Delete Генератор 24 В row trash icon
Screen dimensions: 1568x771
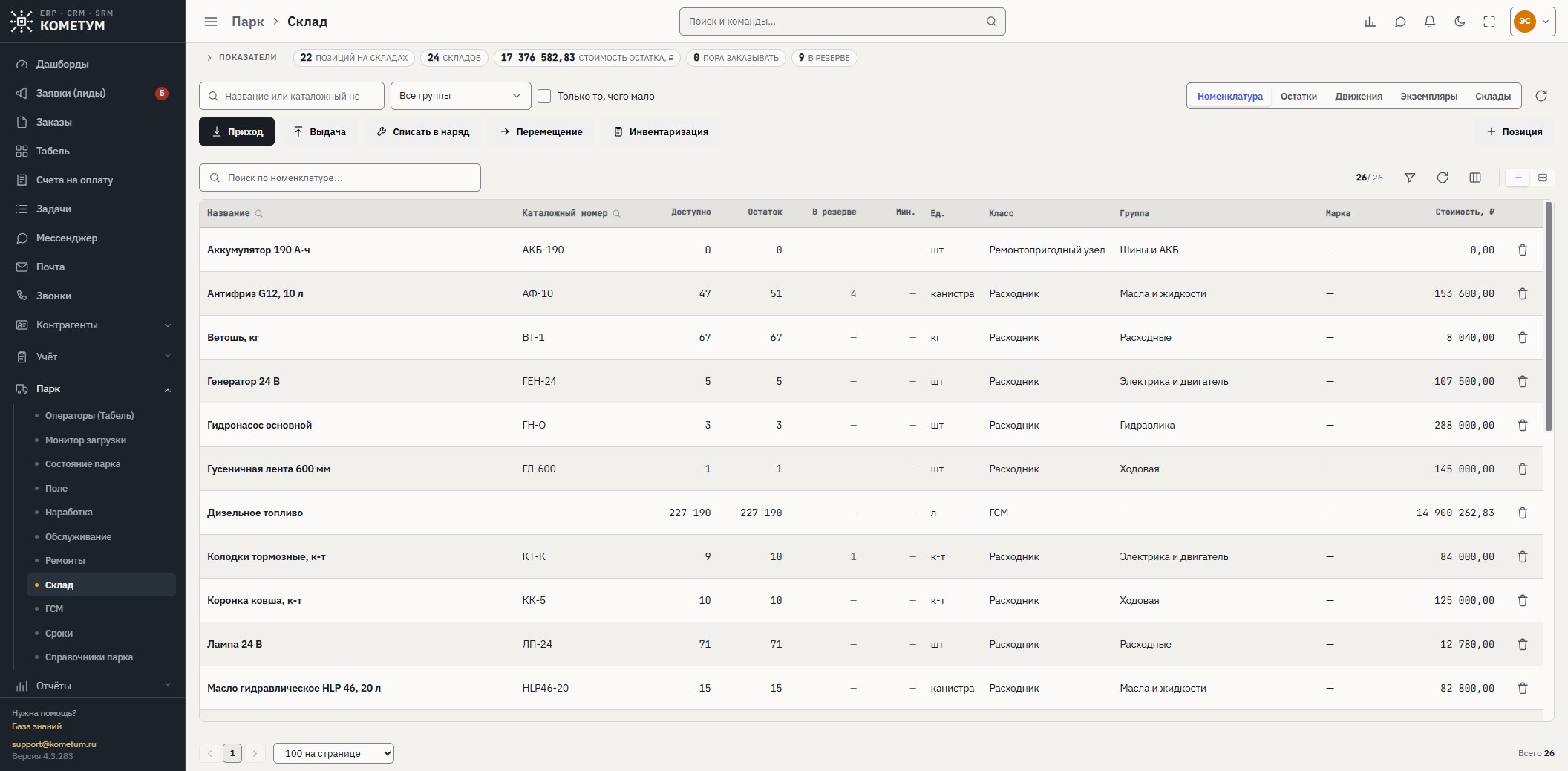click(1523, 381)
